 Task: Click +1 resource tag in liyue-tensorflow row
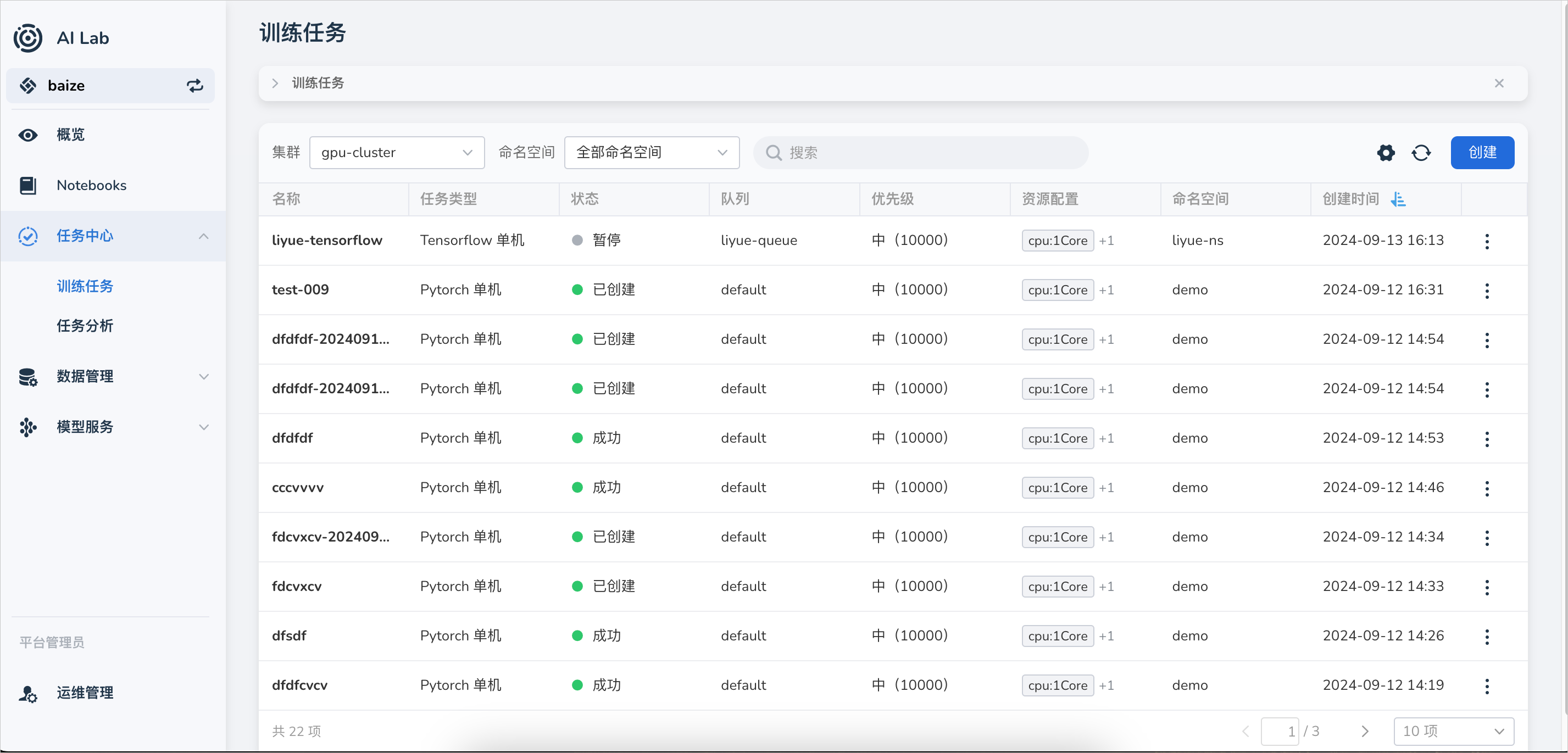(1106, 241)
